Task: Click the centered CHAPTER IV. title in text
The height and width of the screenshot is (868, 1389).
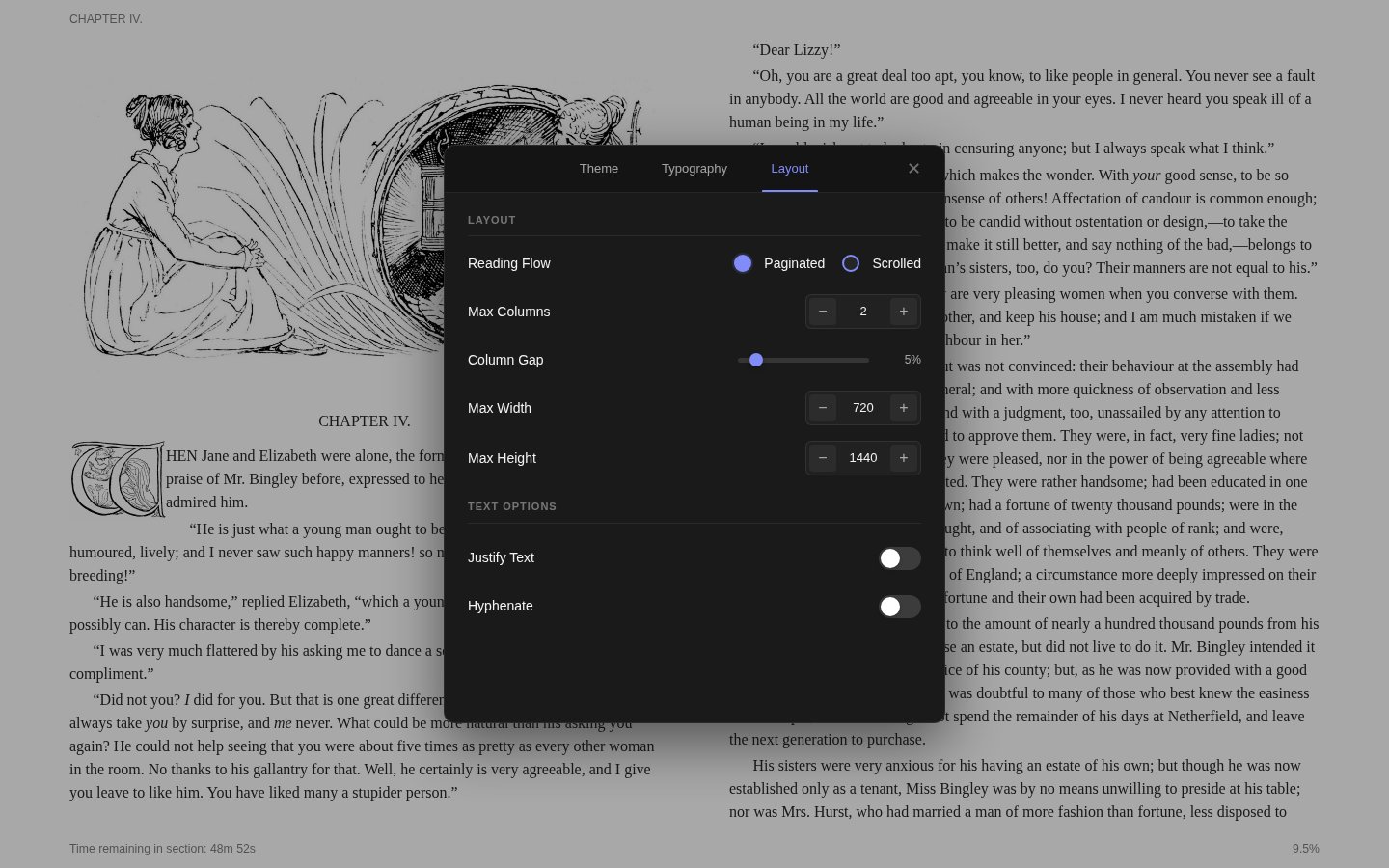Action: click(x=365, y=421)
